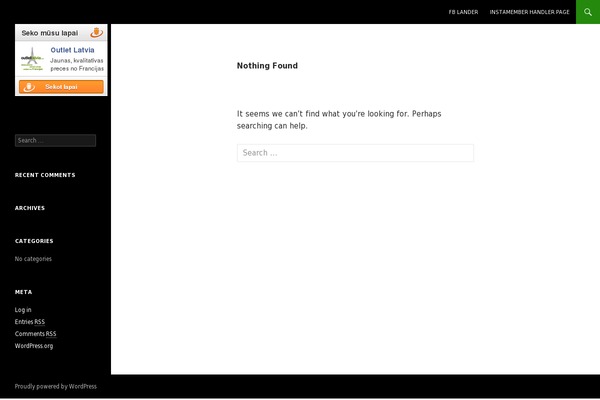Viewport: 600px width, 400px height.
Task: Click the Log in link
Action: pyautogui.click(x=23, y=310)
